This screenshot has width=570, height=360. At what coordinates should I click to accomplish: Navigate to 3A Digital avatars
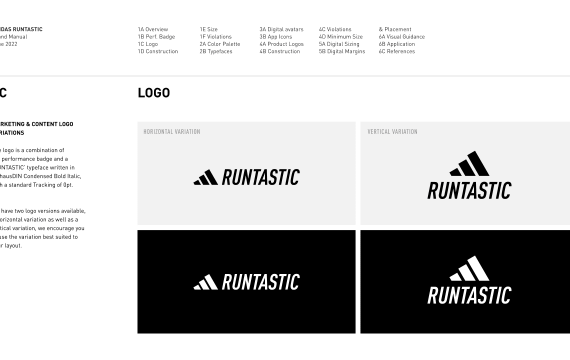point(281,29)
